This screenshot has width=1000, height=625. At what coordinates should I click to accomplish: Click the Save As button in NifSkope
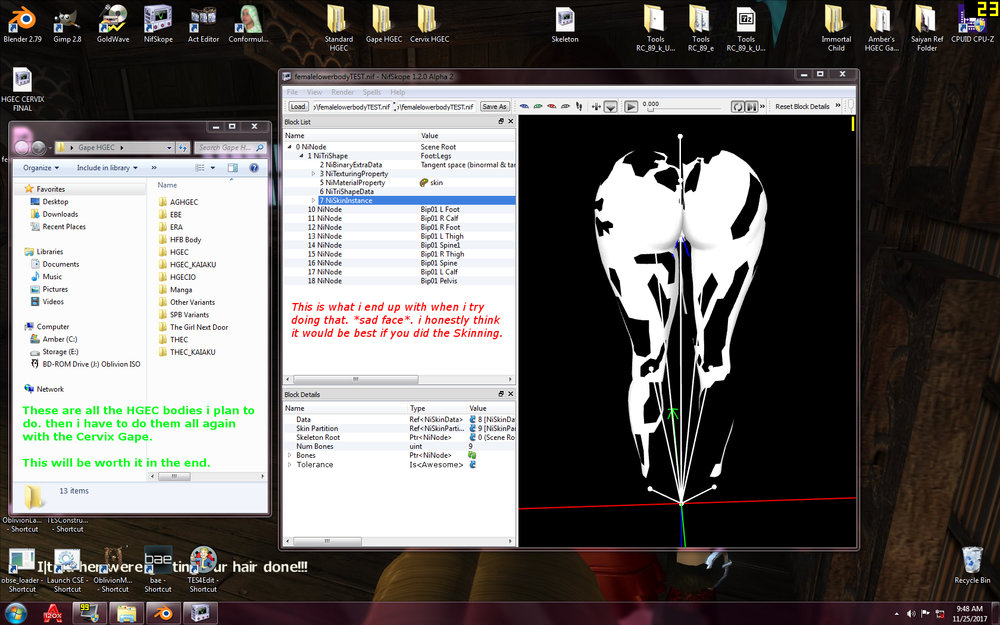(494, 107)
